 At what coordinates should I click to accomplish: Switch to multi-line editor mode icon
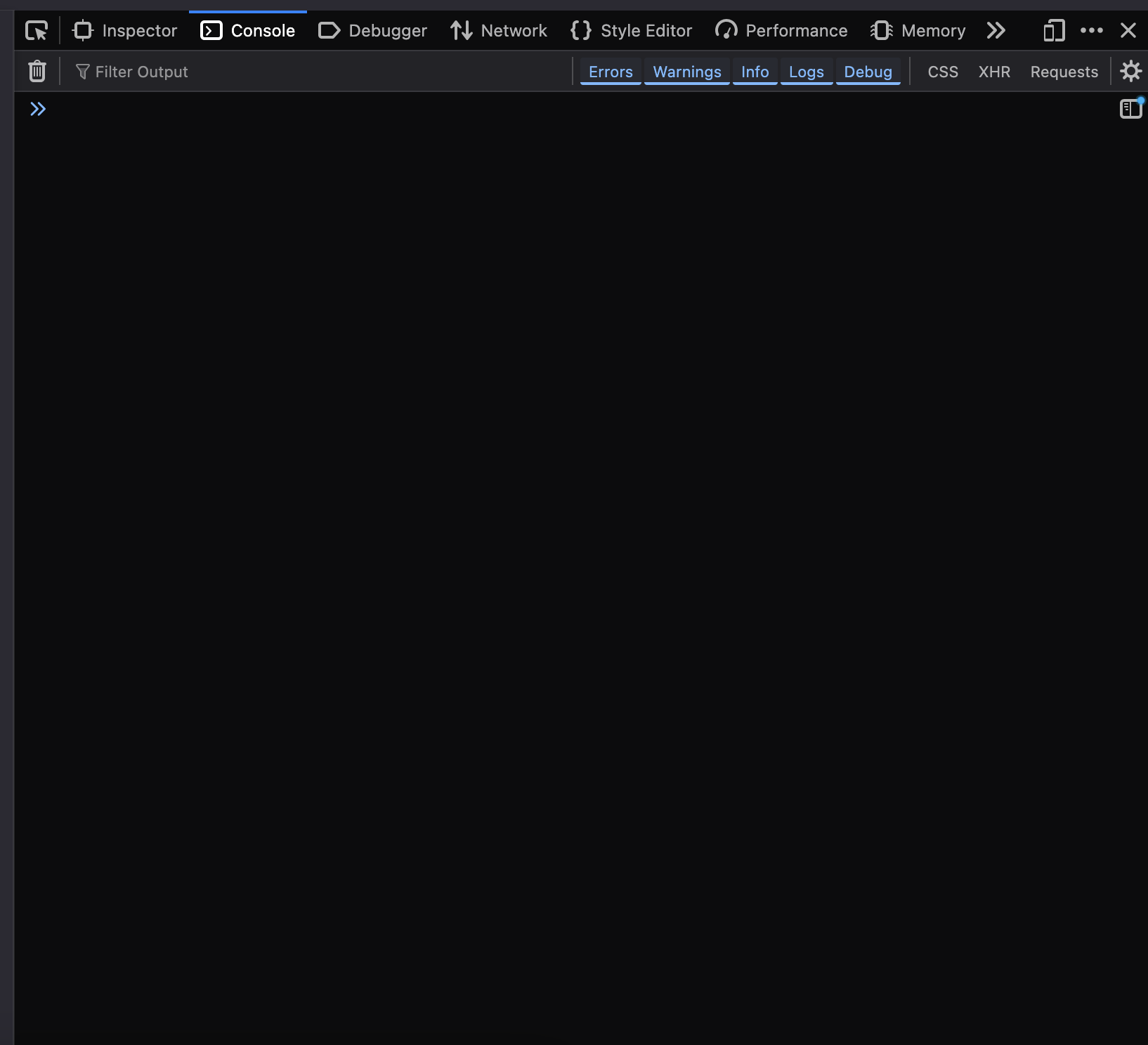(x=1130, y=109)
